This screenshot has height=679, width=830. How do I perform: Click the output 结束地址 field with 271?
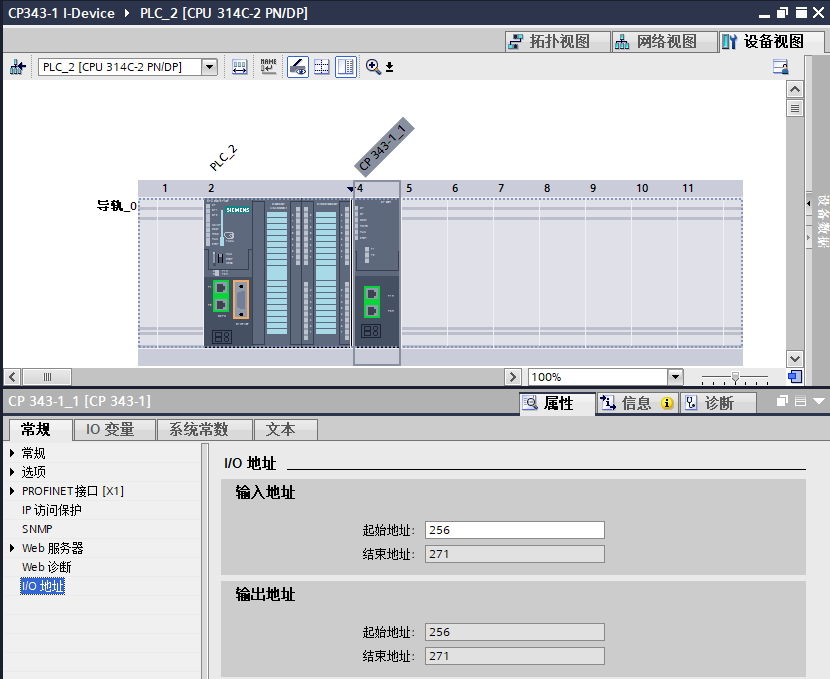tap(515, 656)
